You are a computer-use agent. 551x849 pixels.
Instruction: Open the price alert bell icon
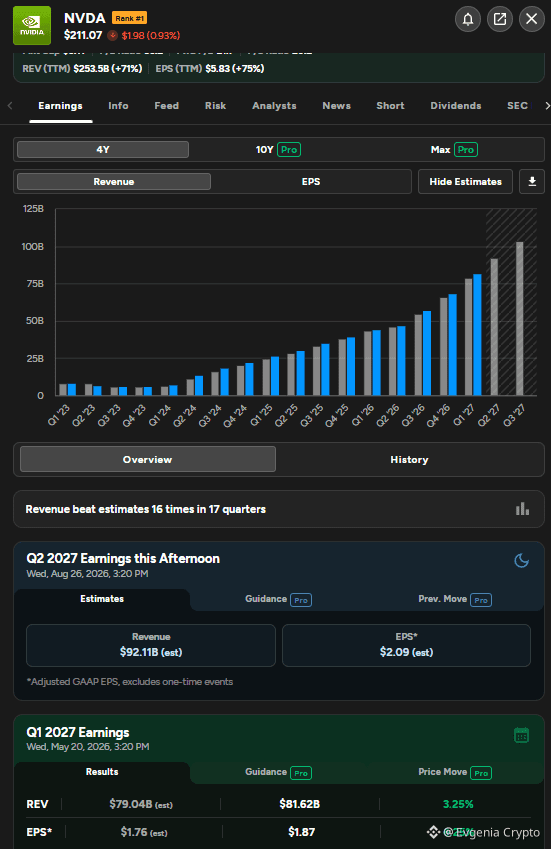tap(468, 19)
